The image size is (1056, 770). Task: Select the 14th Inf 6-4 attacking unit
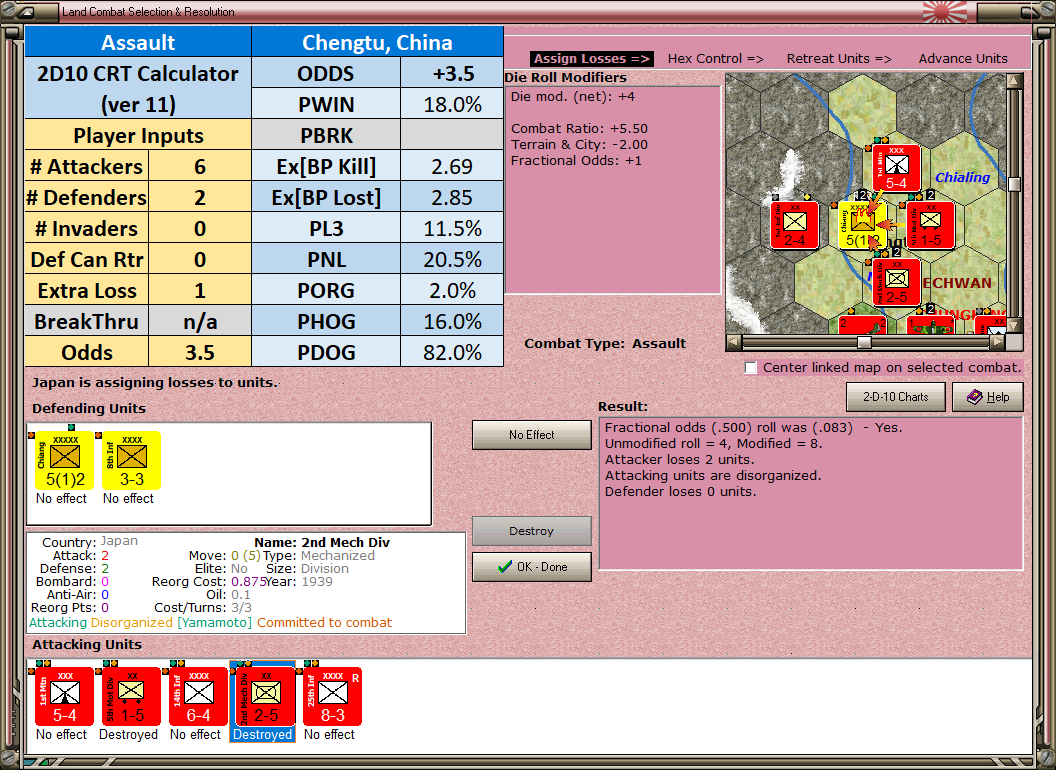pyautogui.click(x=198, y=697)
